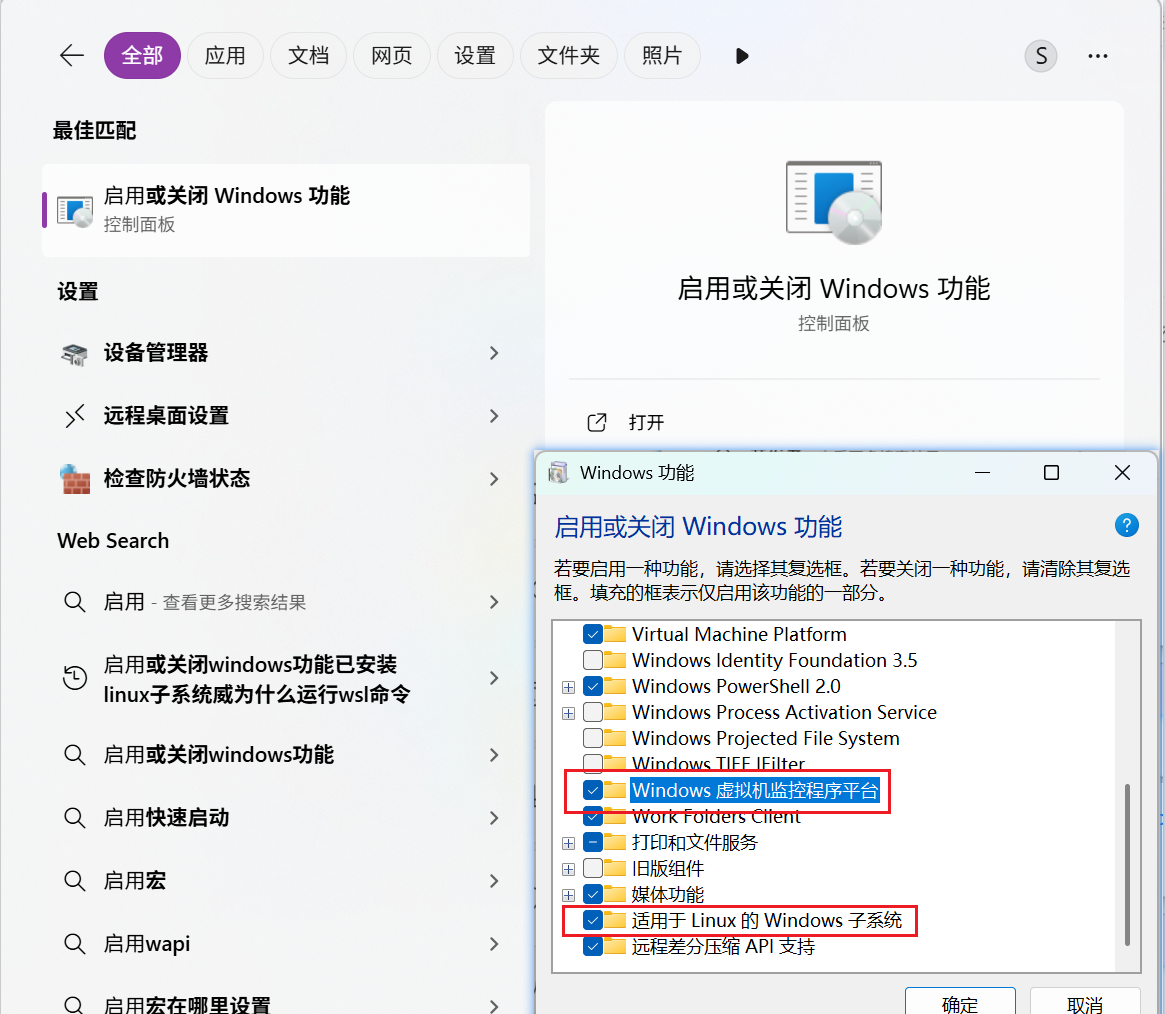The height and width of the screenshot is (1014, 1165).
Task: Expand Windows Process Activation Service
Action: tap(569, 713)
